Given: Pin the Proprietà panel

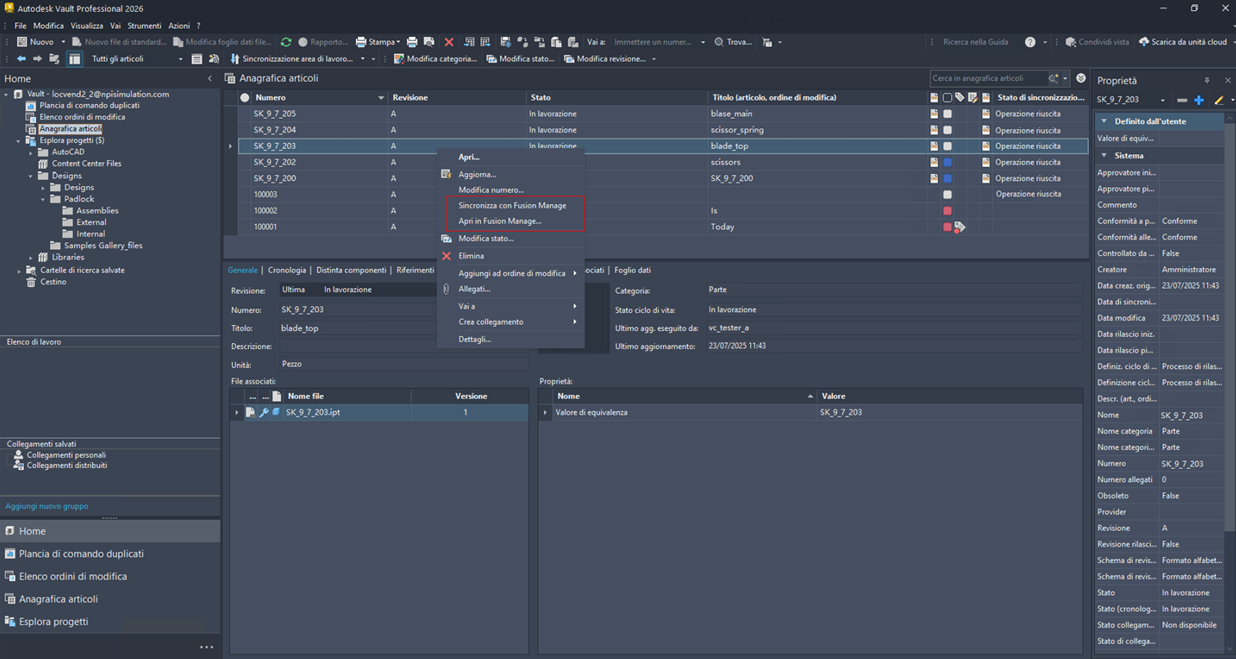Looking at the screenshot, I should tap(1207, 80).
